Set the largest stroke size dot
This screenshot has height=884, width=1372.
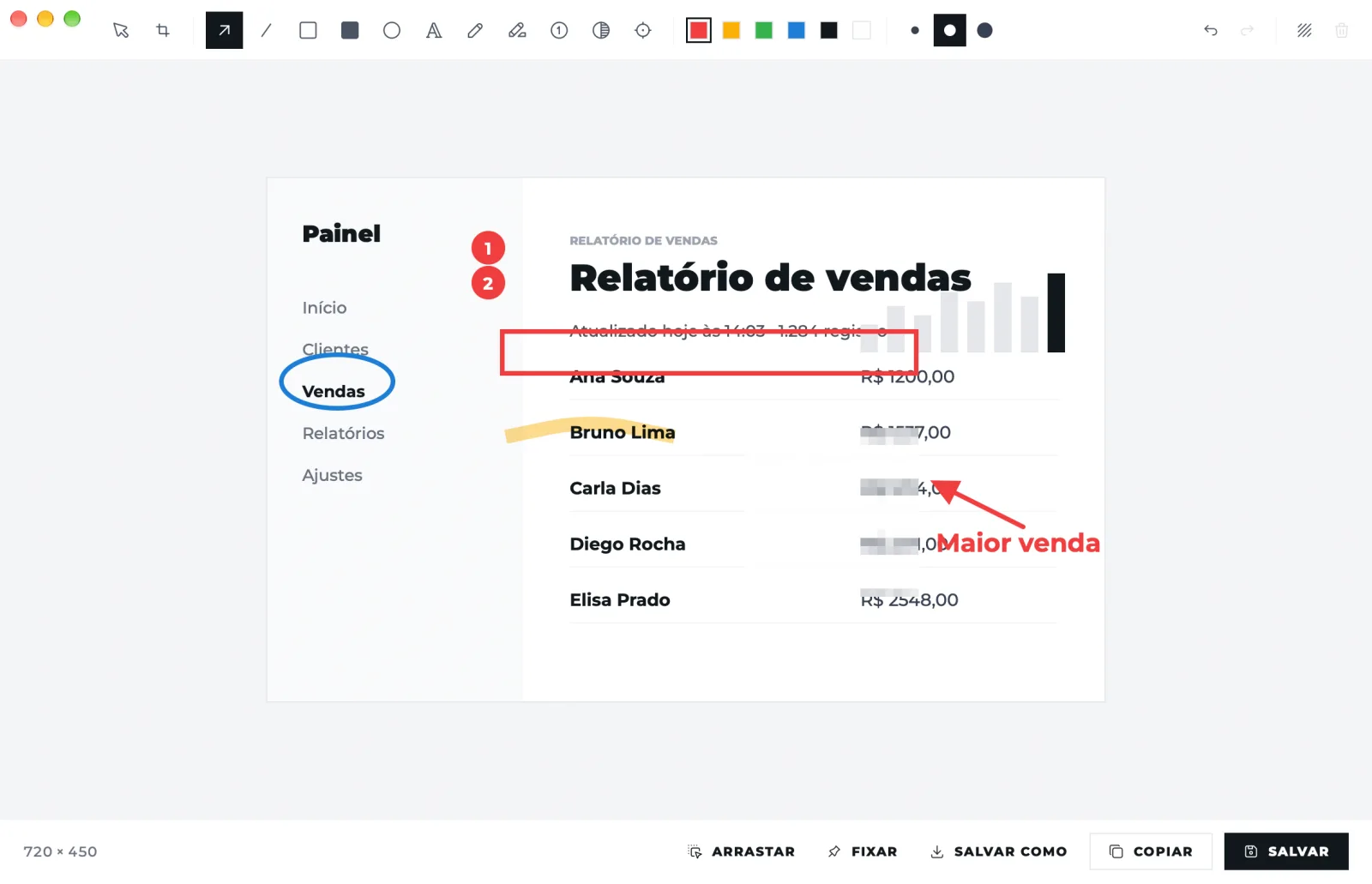[985, 31]
